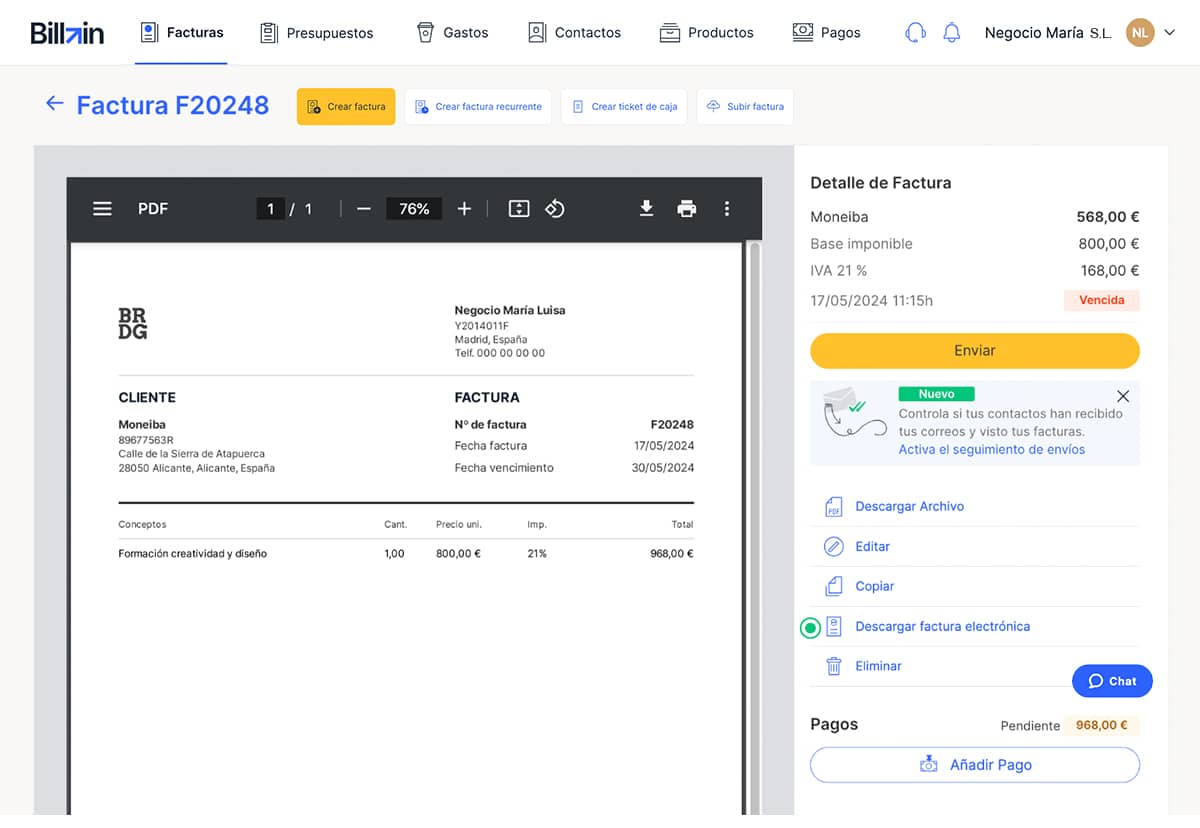Click Activa el seguimiento de envíos link
The width and height of the screenshot is (1200, 828).
click(x=992, y=450)
